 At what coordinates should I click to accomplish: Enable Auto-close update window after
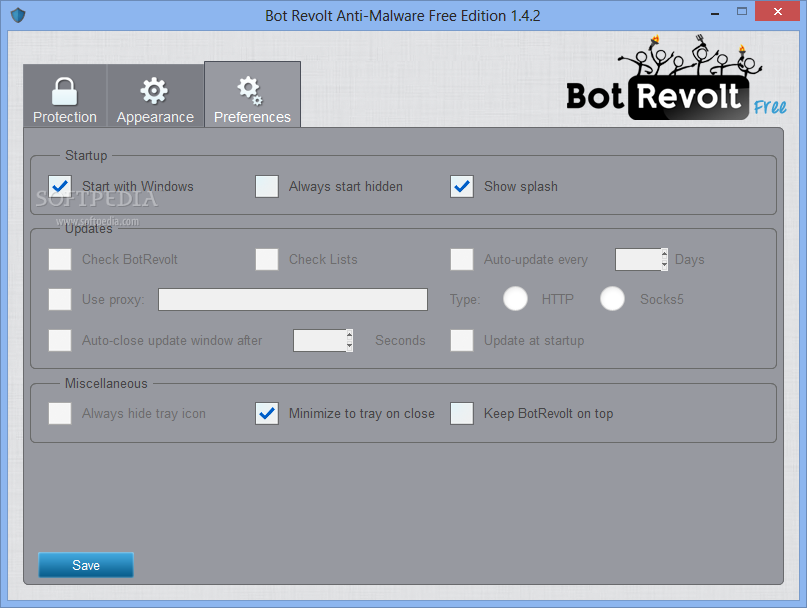click(60, 340)
